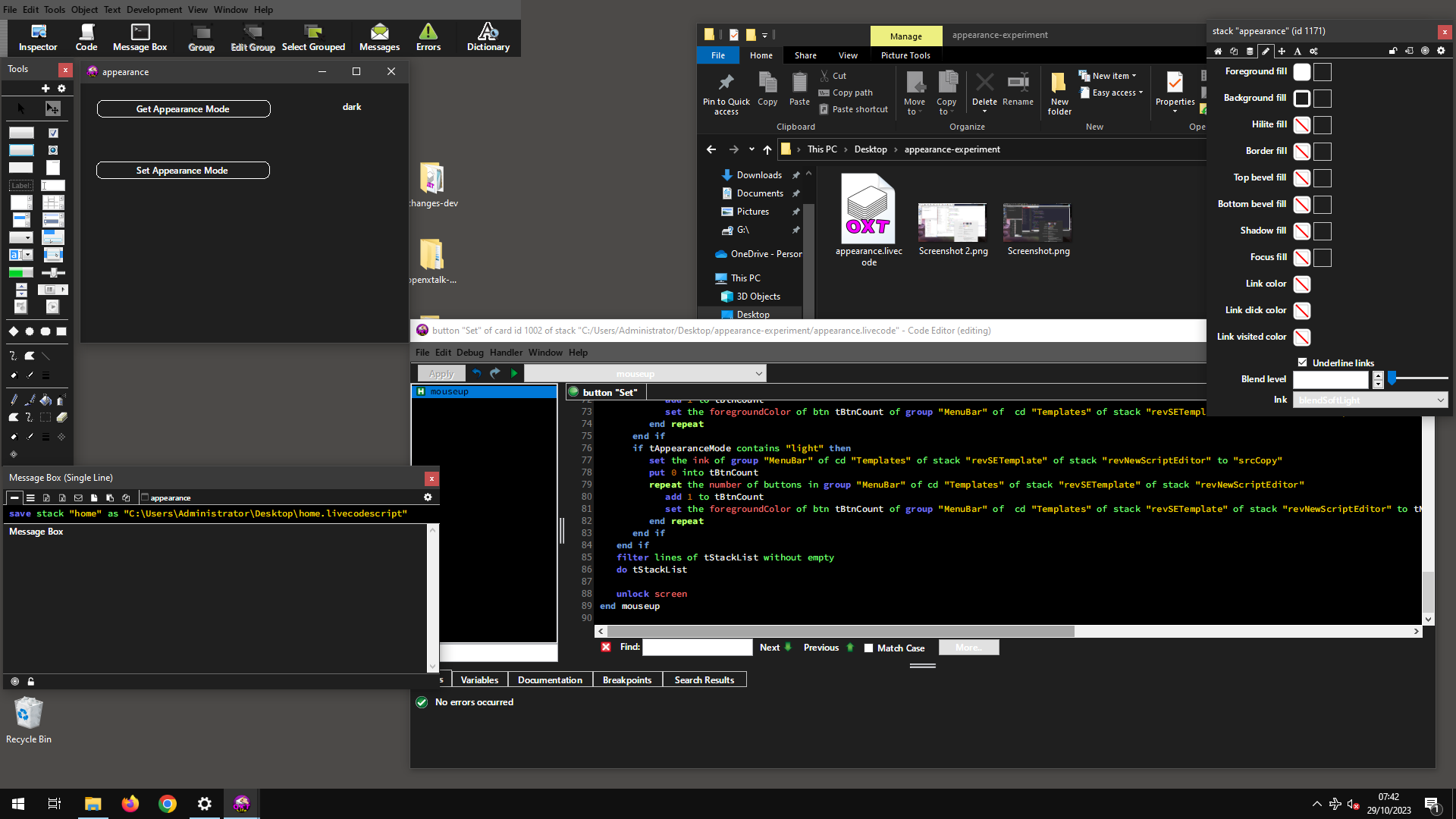Click the Message Box toolbar icon
The width and height of the screenshot is (1456, 819).
click(140, 37)
